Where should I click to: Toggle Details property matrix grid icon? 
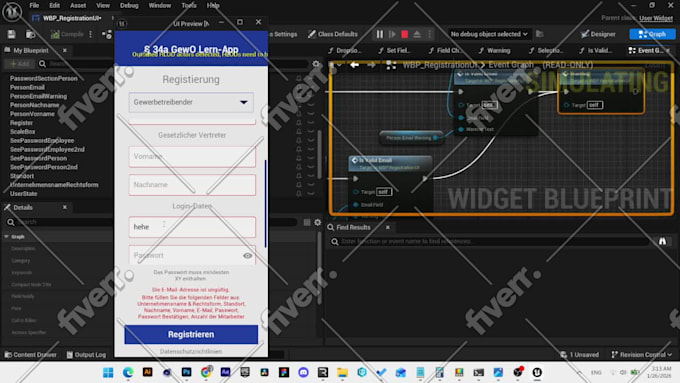(307, 222)
